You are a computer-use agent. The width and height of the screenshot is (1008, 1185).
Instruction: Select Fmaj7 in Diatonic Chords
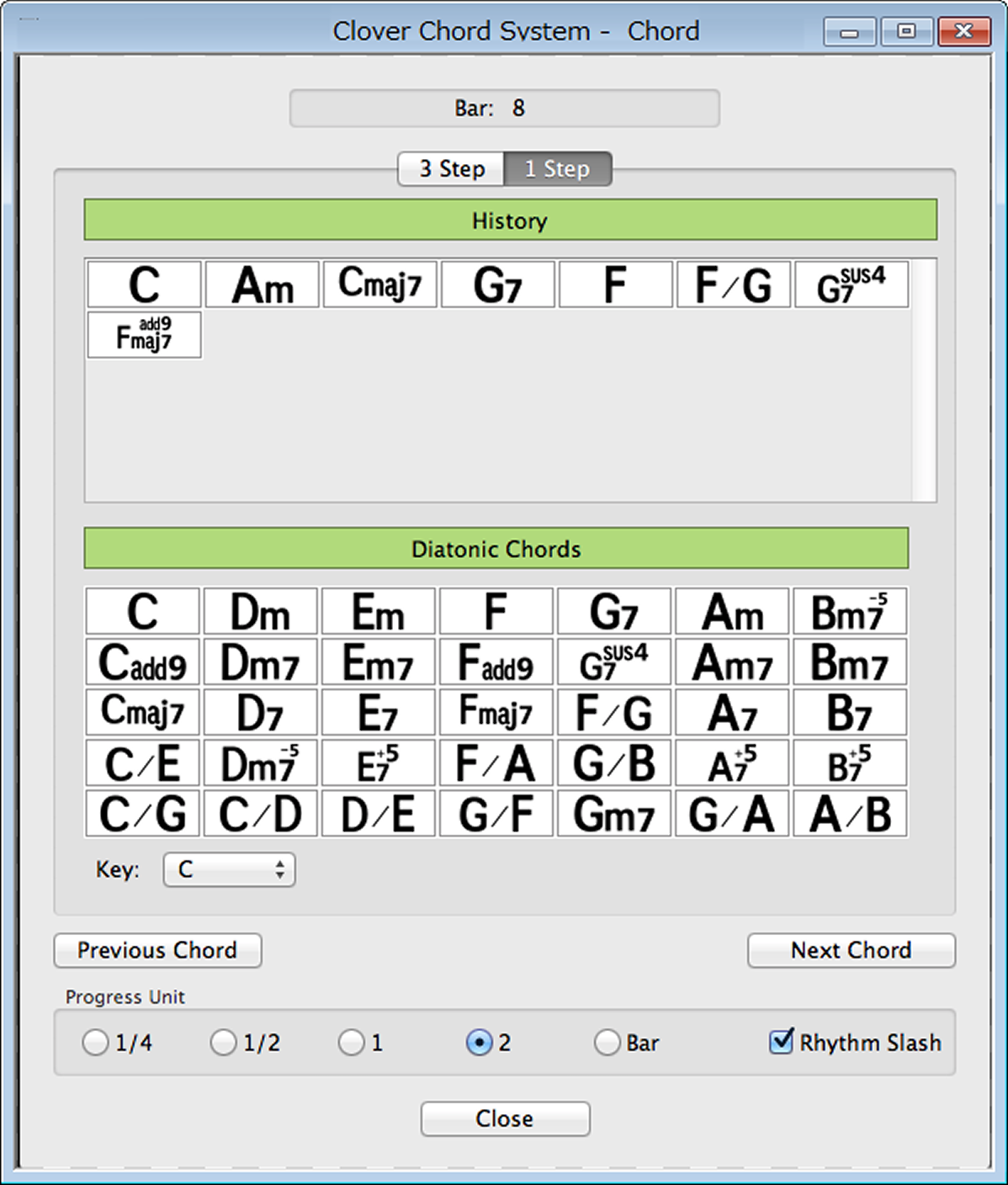click(496, 712)
